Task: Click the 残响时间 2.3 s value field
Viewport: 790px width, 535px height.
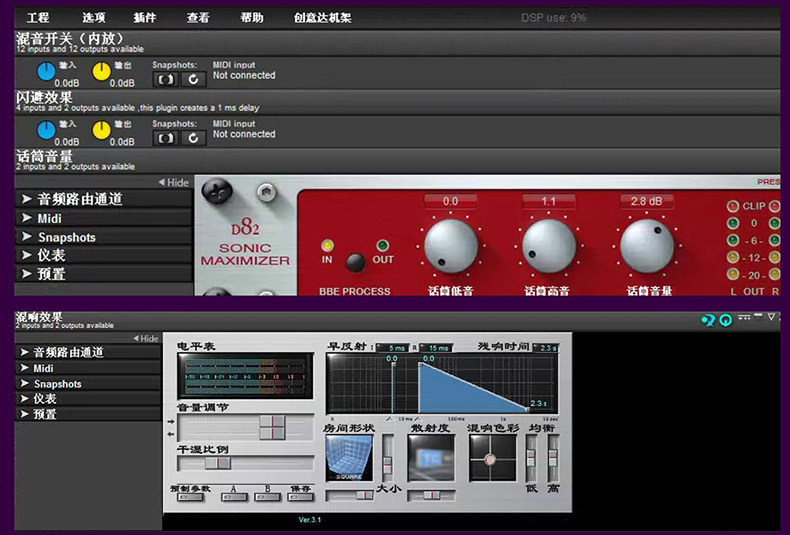Action: click(546, 348)
